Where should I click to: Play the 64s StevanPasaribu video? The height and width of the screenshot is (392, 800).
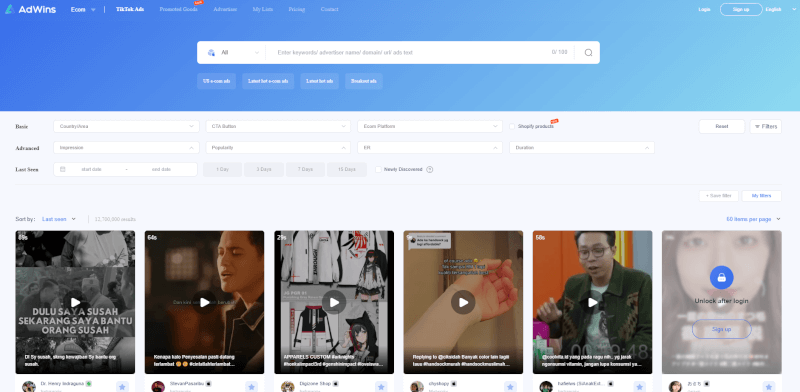click(205, 302)
